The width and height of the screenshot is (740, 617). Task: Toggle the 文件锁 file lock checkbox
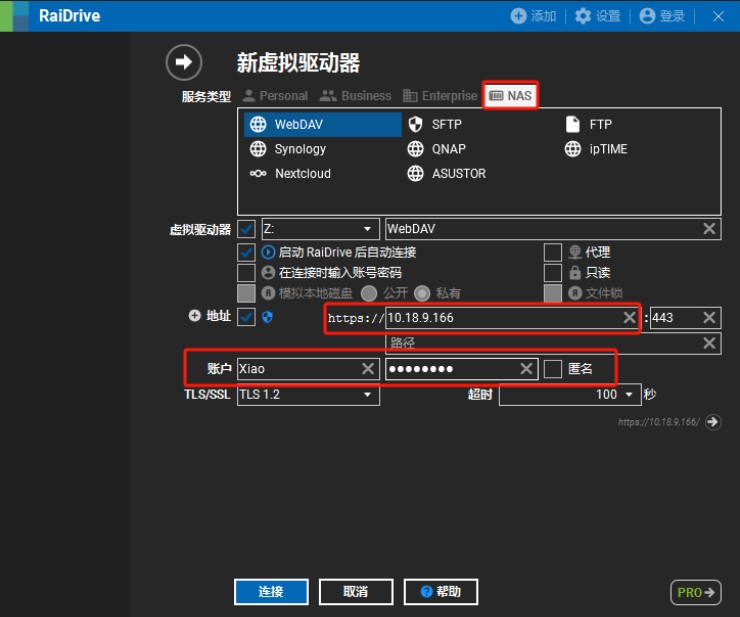553,293
